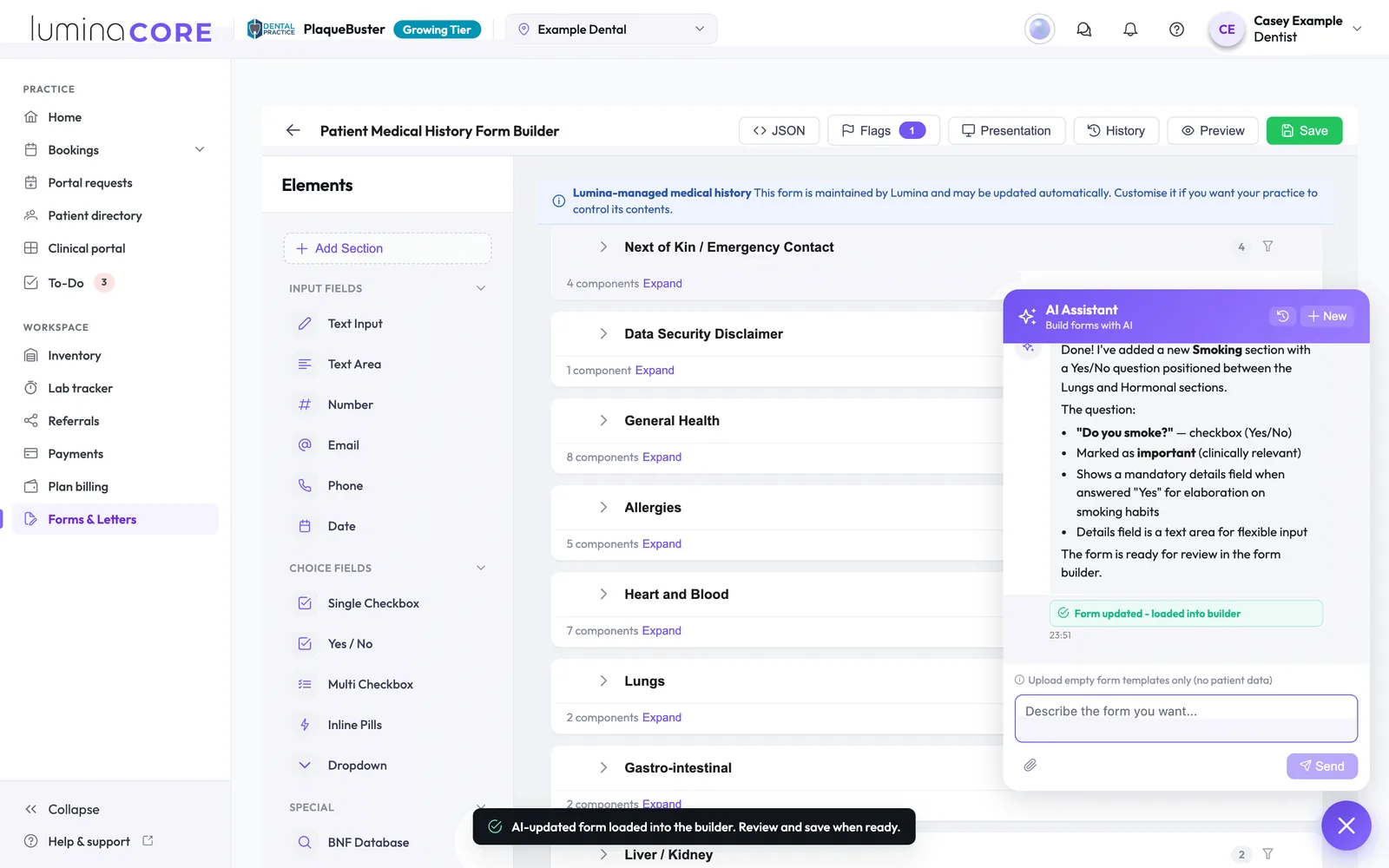Close the AI assistant floating button

point(1346,825)
